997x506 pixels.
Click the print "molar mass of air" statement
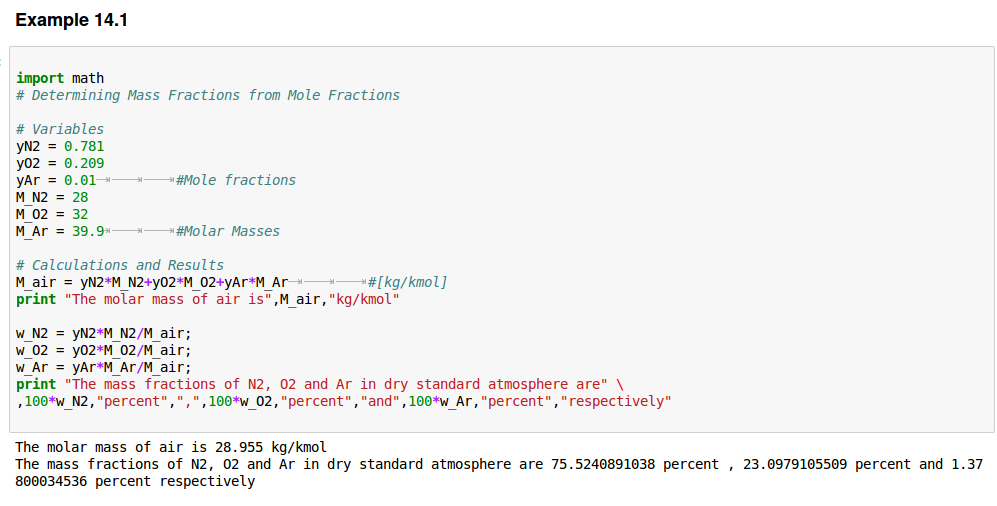click(208, 299)
